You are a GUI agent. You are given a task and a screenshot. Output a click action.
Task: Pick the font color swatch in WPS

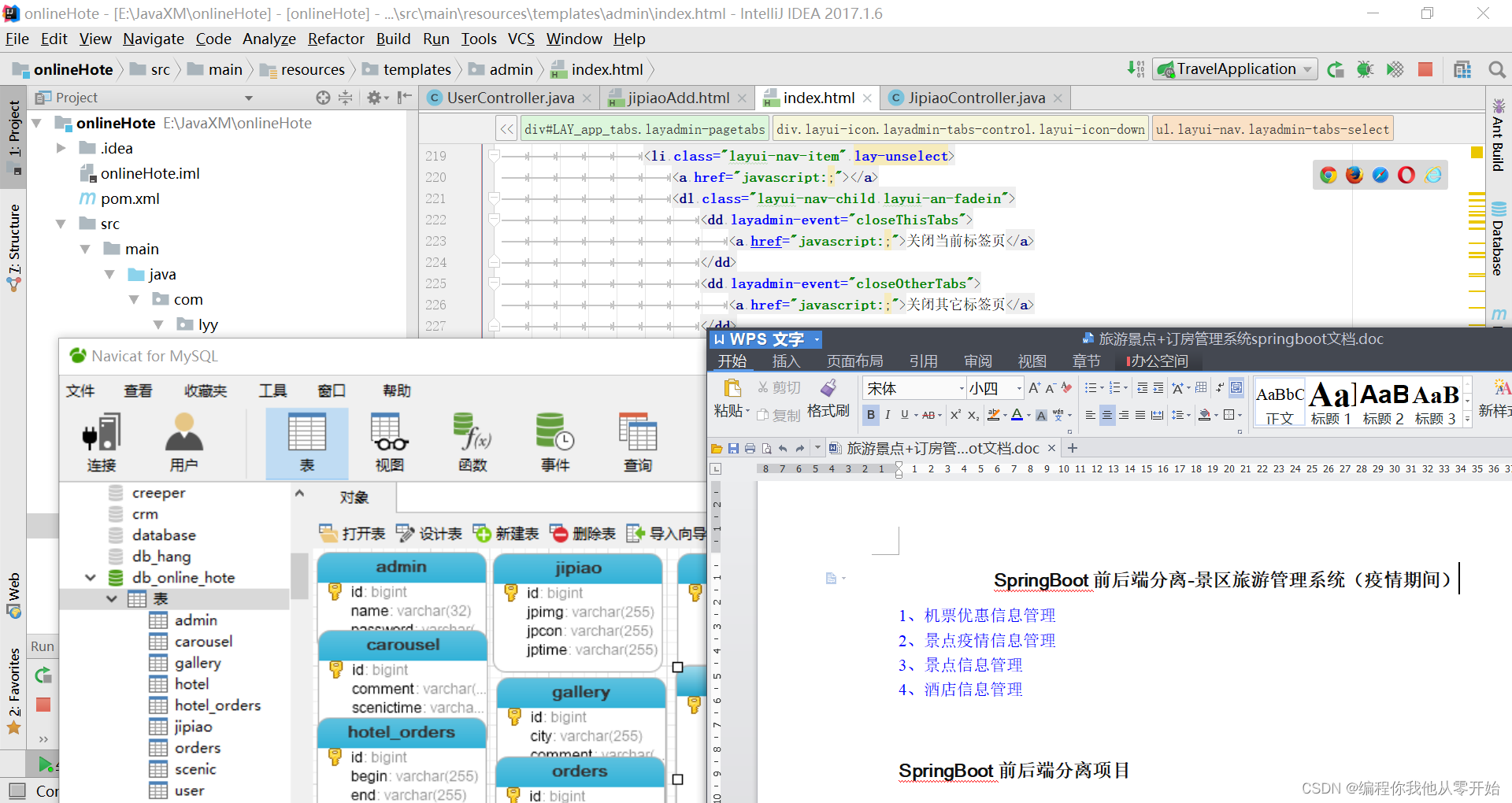pyautogui.click(x=1017, y=415)
